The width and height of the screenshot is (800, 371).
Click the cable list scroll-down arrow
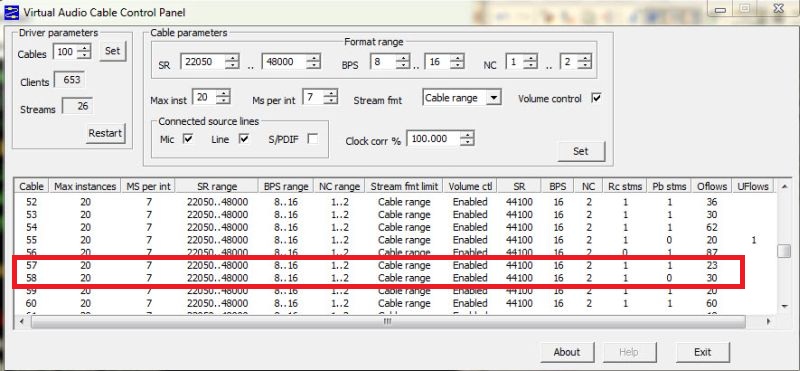point(784,306)
